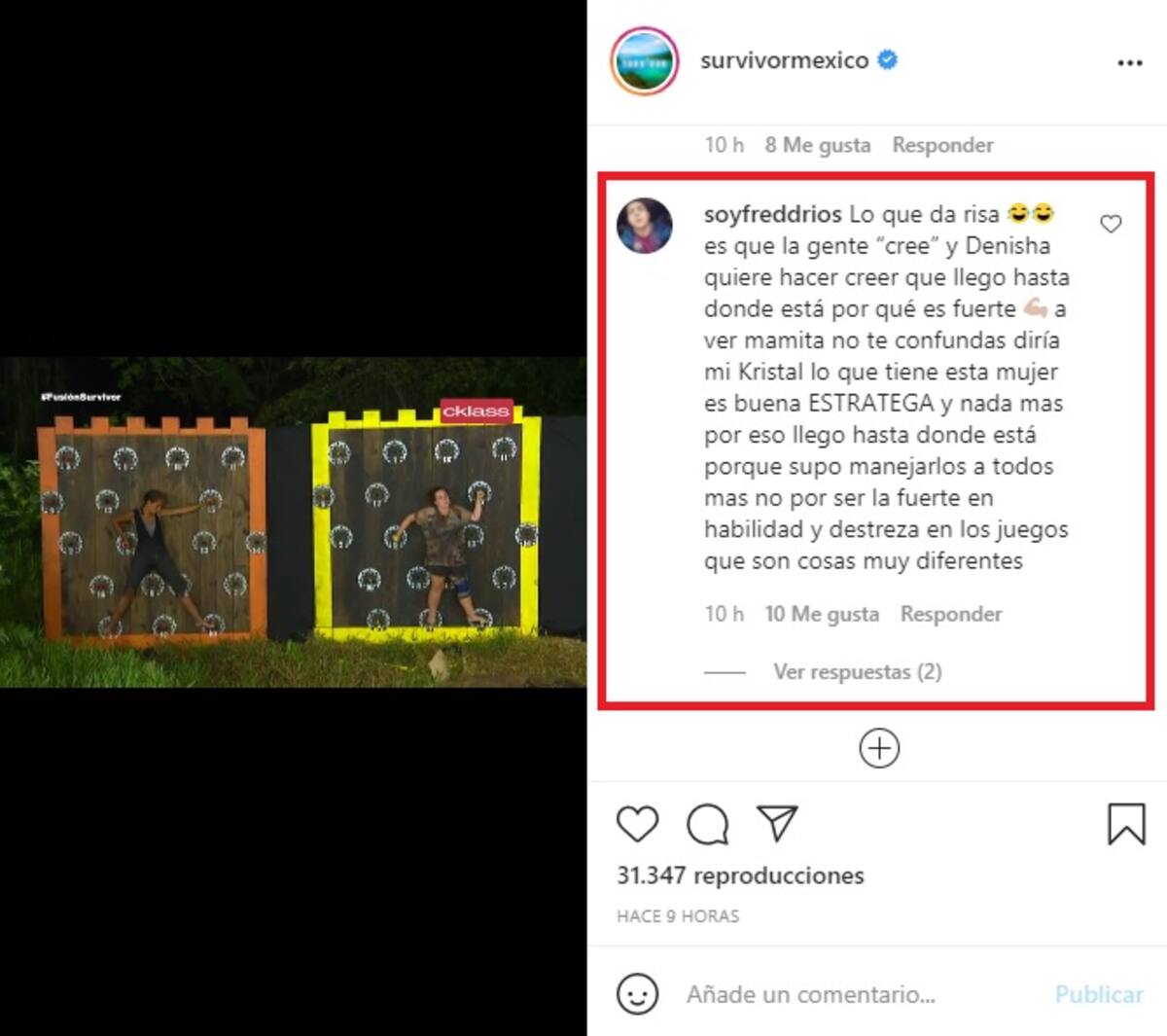Open survivormexico profile picture

[644, 61]
